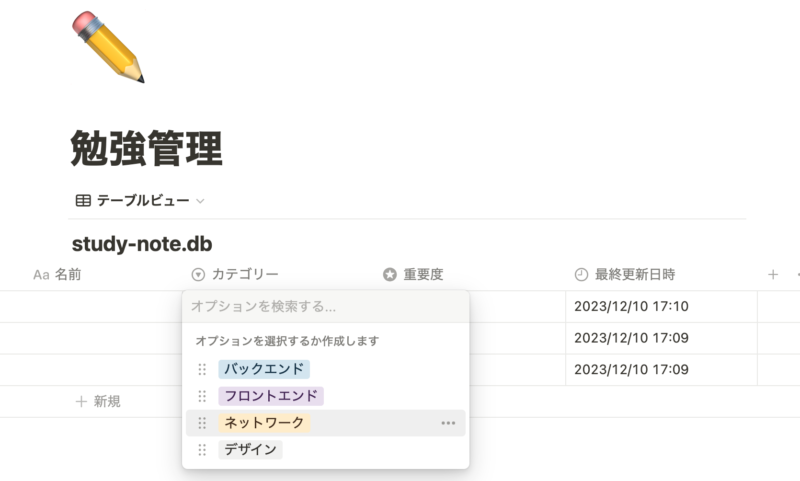800x481 pixels.
Task: Click the drag handle beside バックエンド
Action: [202, 369]
